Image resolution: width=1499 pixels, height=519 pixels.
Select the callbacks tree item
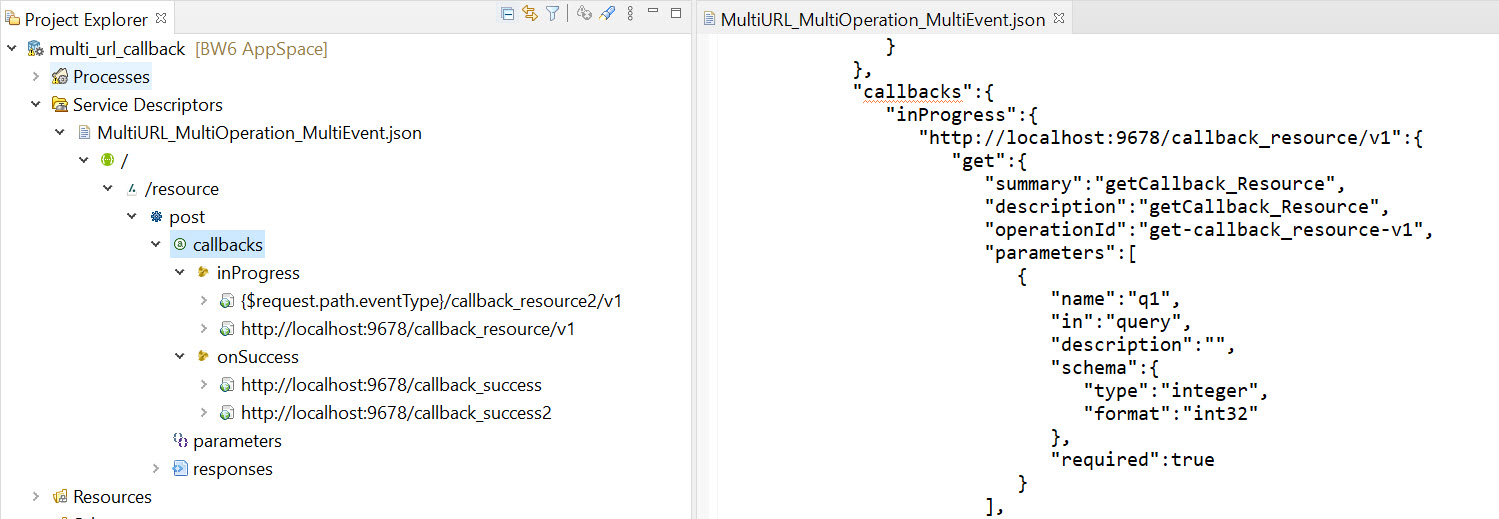point(229,245)
